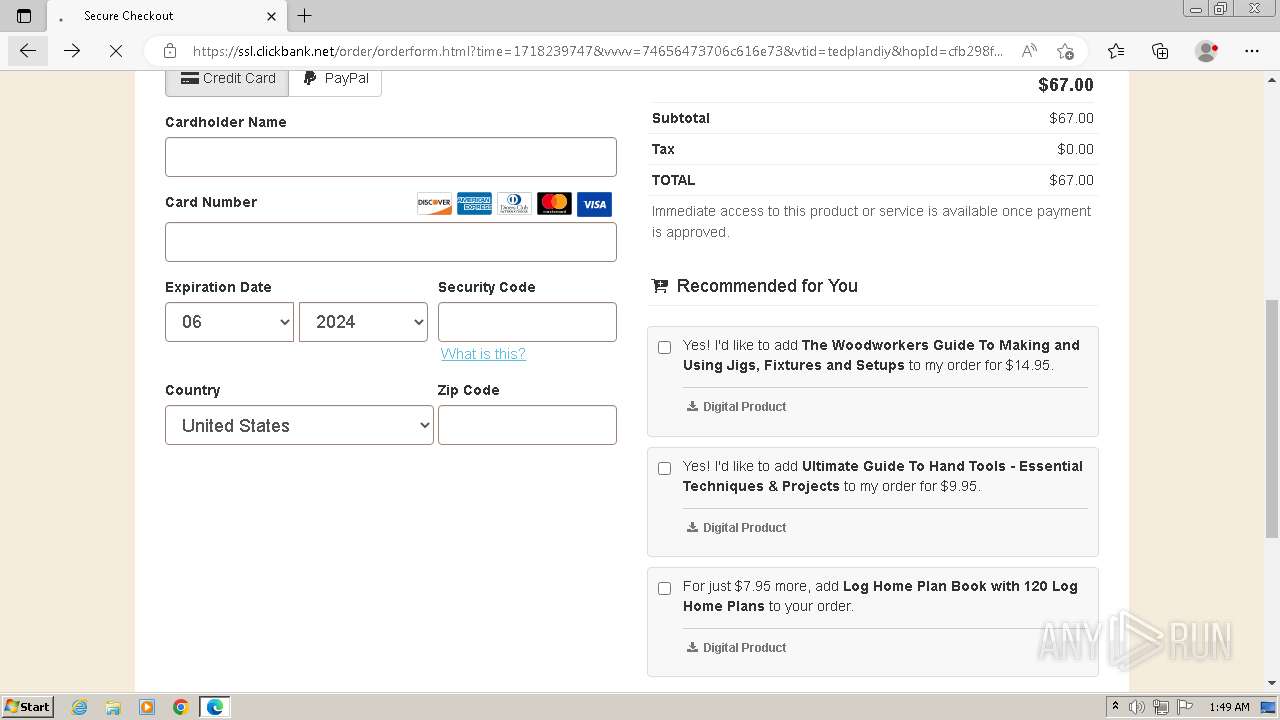
Task: Click the shopping cart icon beside Recommended
Action: coord(660,286)
